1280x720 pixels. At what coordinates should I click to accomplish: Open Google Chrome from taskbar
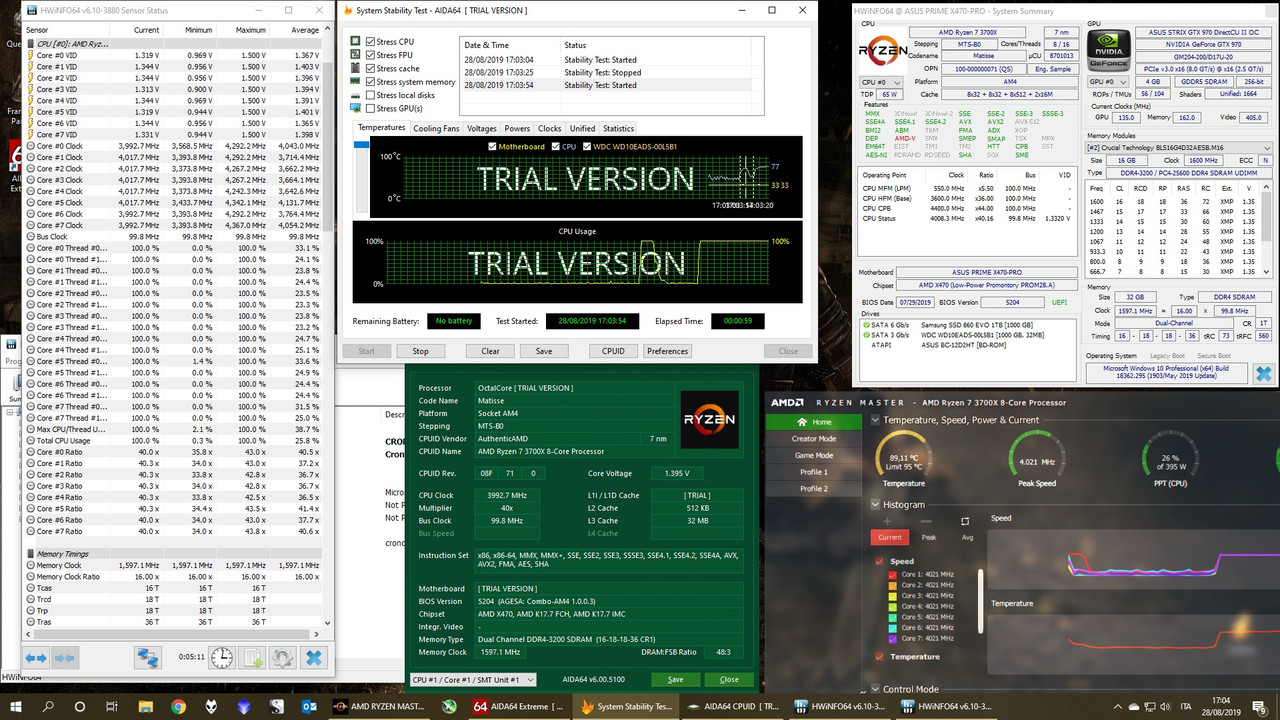178,706
